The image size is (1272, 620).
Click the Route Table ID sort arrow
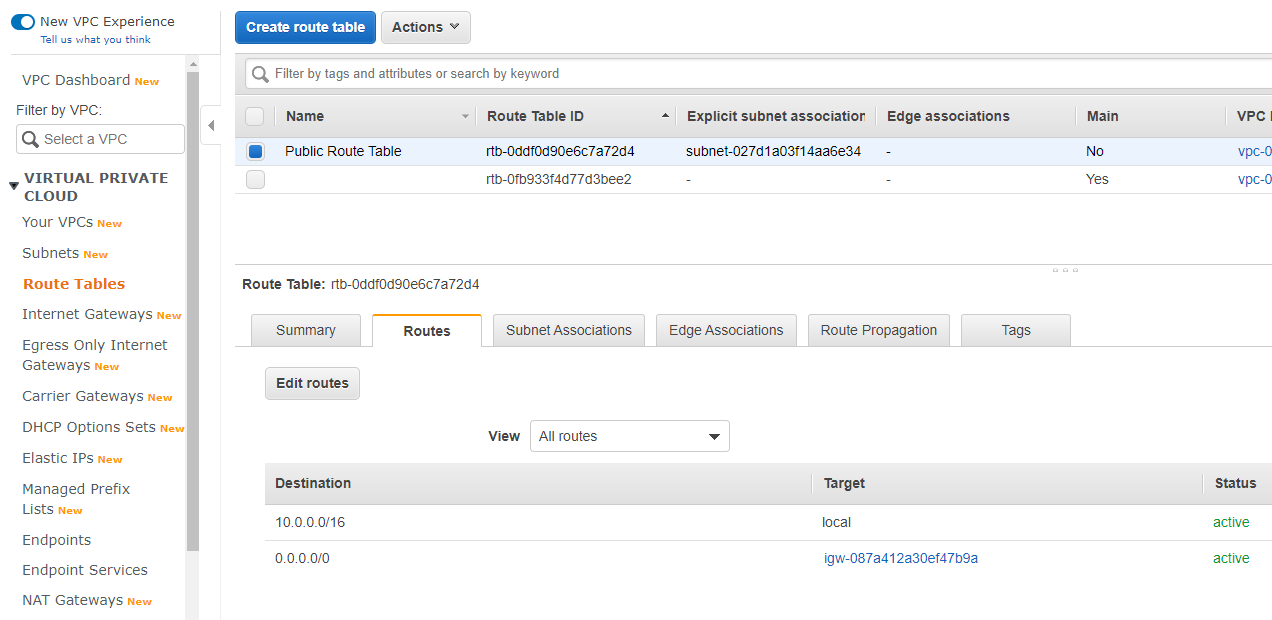[666, 116]
